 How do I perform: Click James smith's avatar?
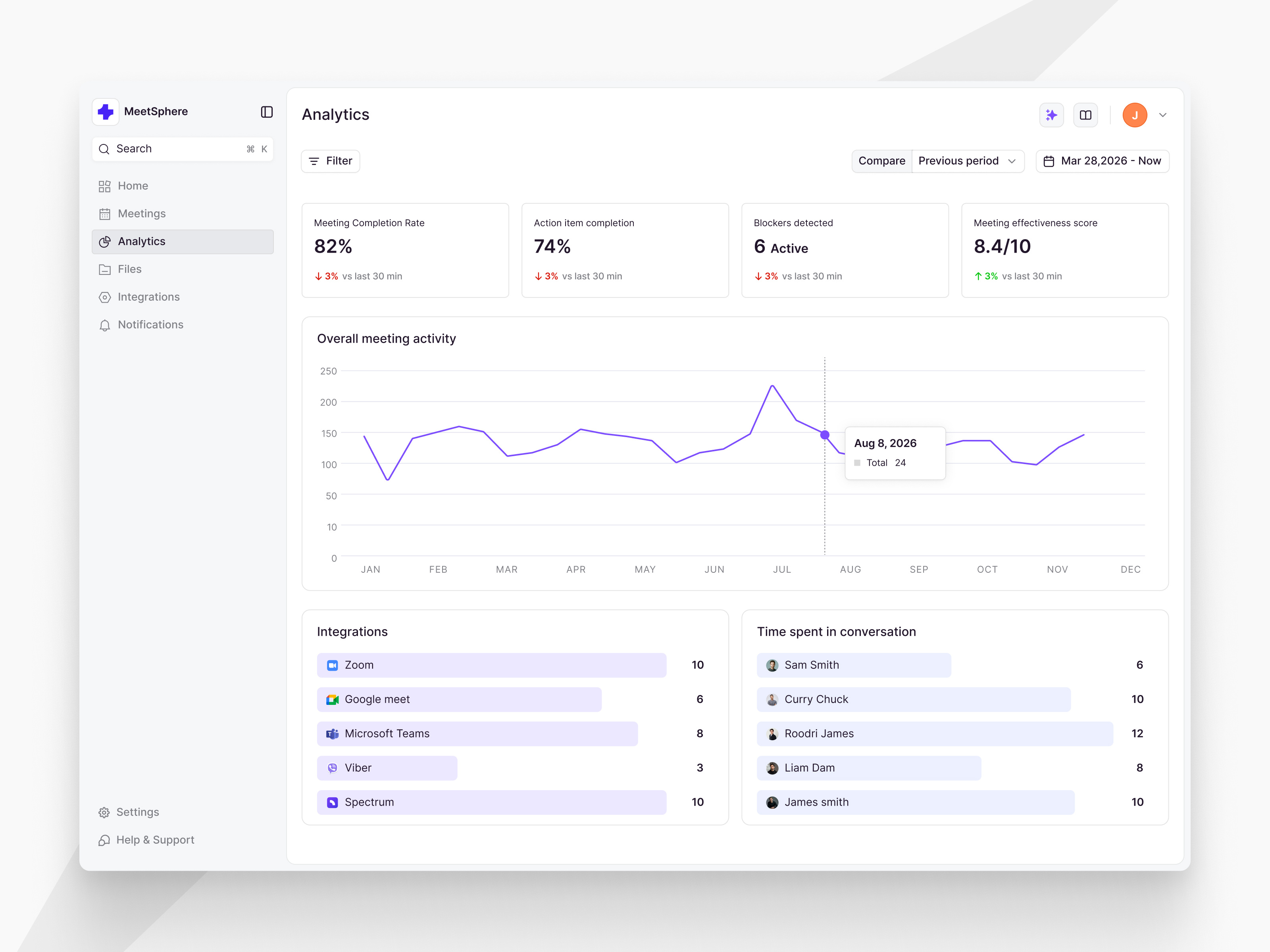click(x=772, y=803)
